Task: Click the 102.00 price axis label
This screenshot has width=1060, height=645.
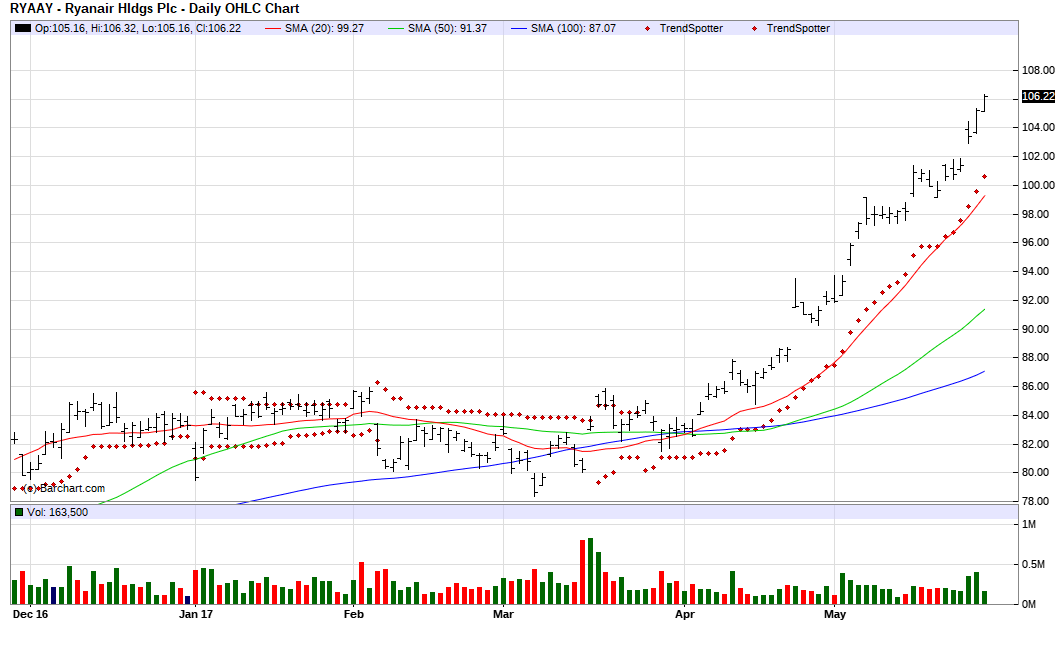Action: 1038,156
